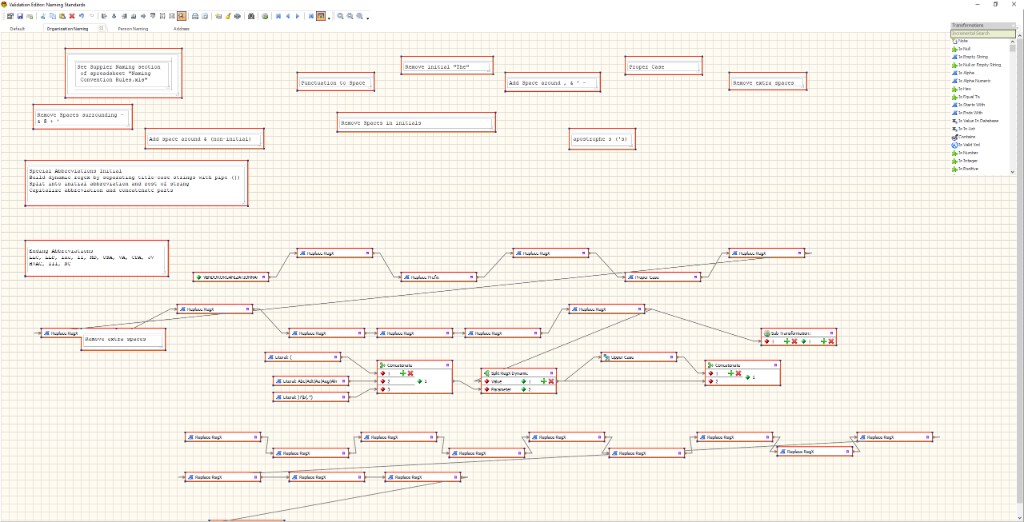Select the 'Literal: Abc|Adt|As|Asg' node
The image size is (1024, 522).
point(311,381)
